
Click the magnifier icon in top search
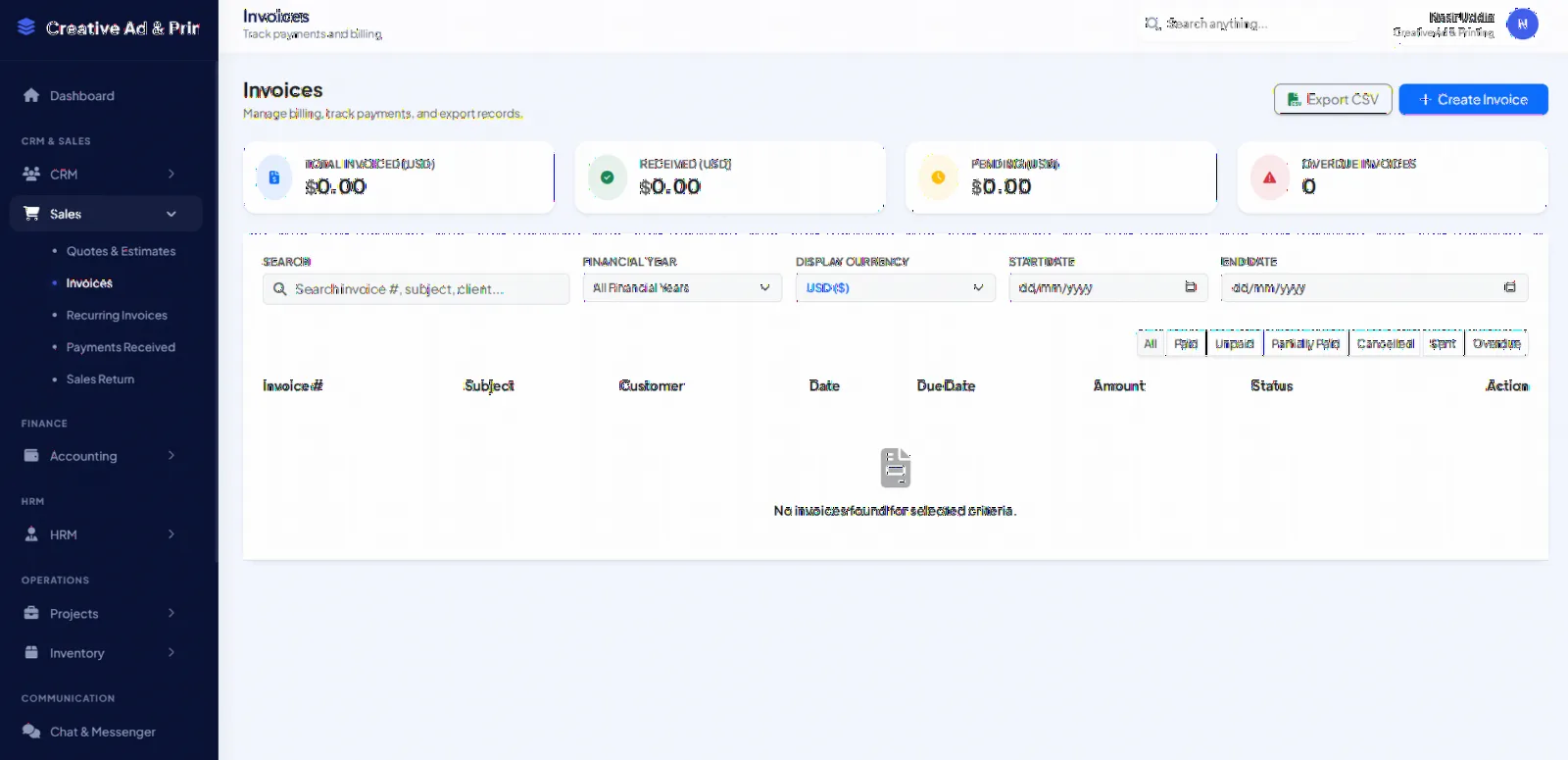coord(1152,24)
